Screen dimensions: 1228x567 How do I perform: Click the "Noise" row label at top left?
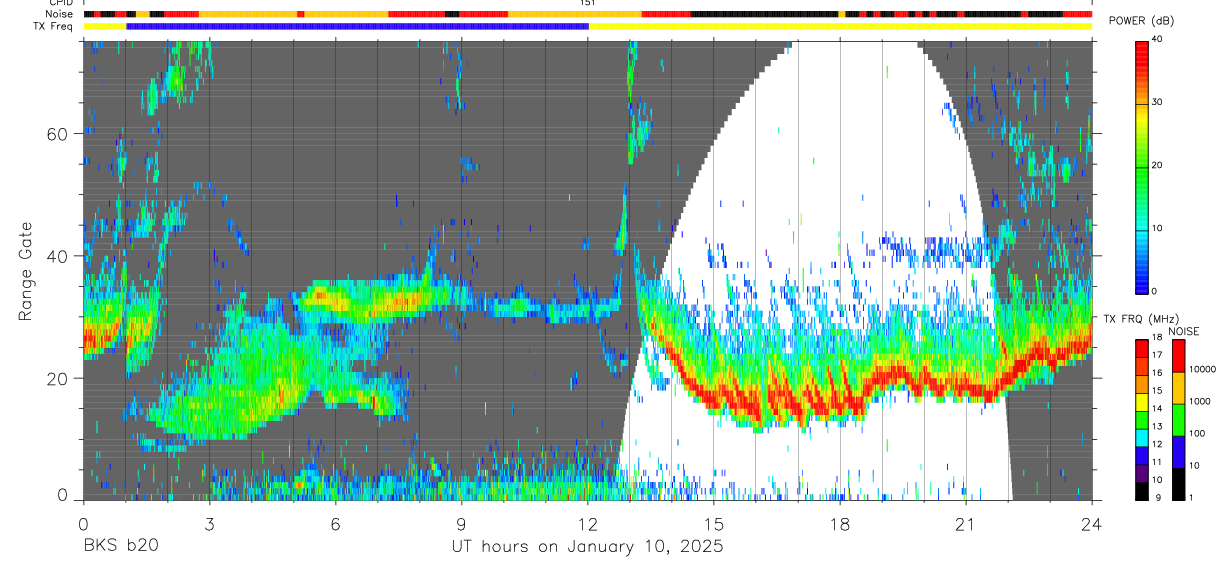(x=59, y=14)
